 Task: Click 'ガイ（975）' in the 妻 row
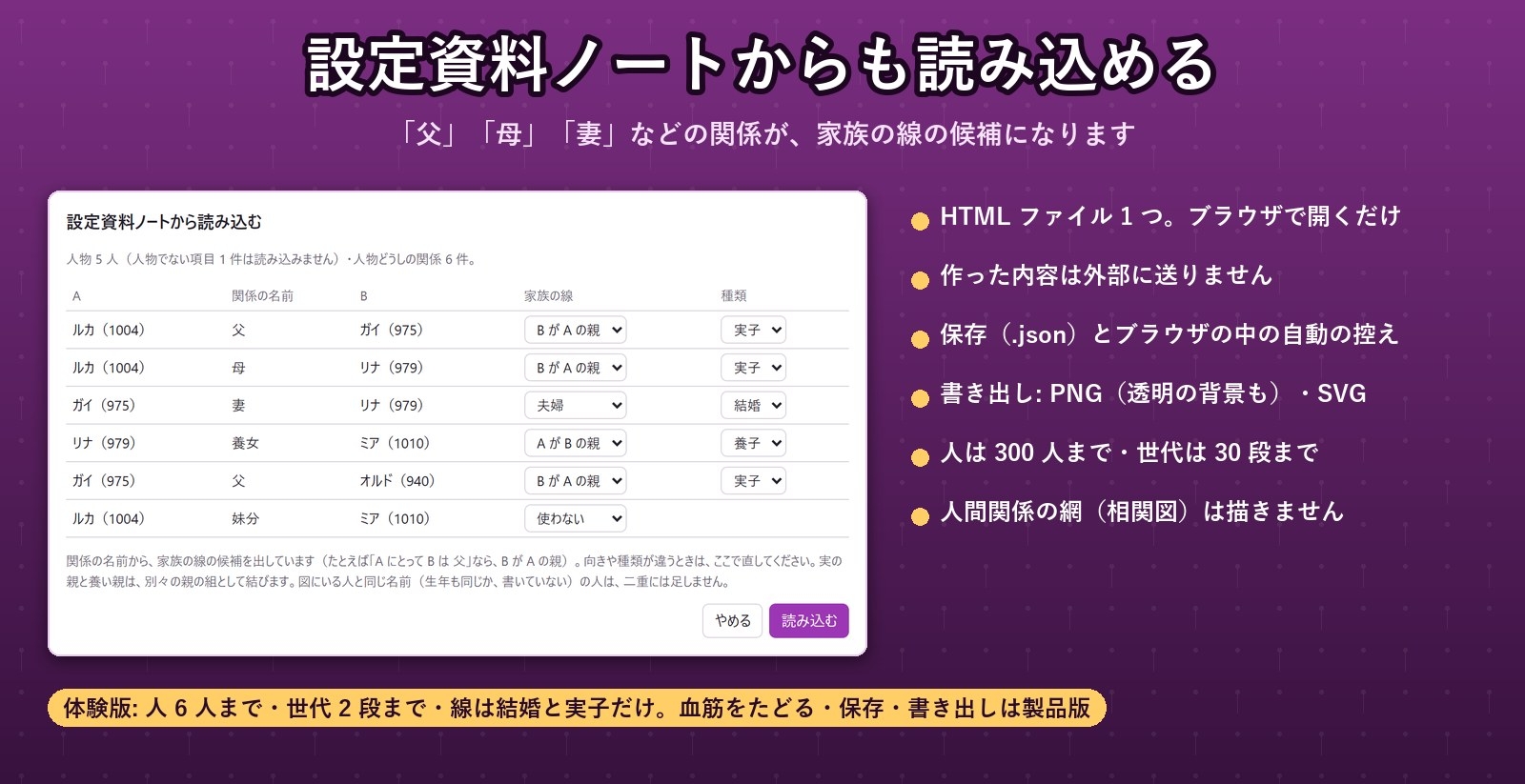pyautogui.click(x=105, y=405)
